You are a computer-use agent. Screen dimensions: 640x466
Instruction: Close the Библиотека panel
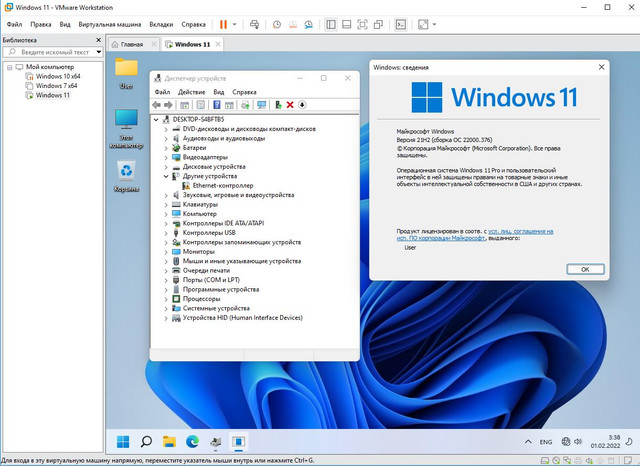[x=98, y=40]
